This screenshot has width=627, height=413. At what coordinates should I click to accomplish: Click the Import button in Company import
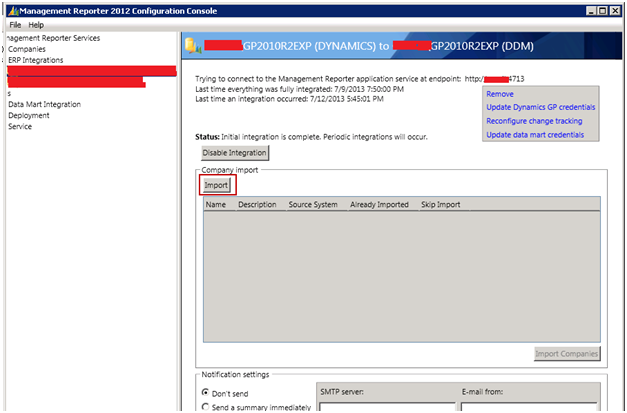(216, 185)
